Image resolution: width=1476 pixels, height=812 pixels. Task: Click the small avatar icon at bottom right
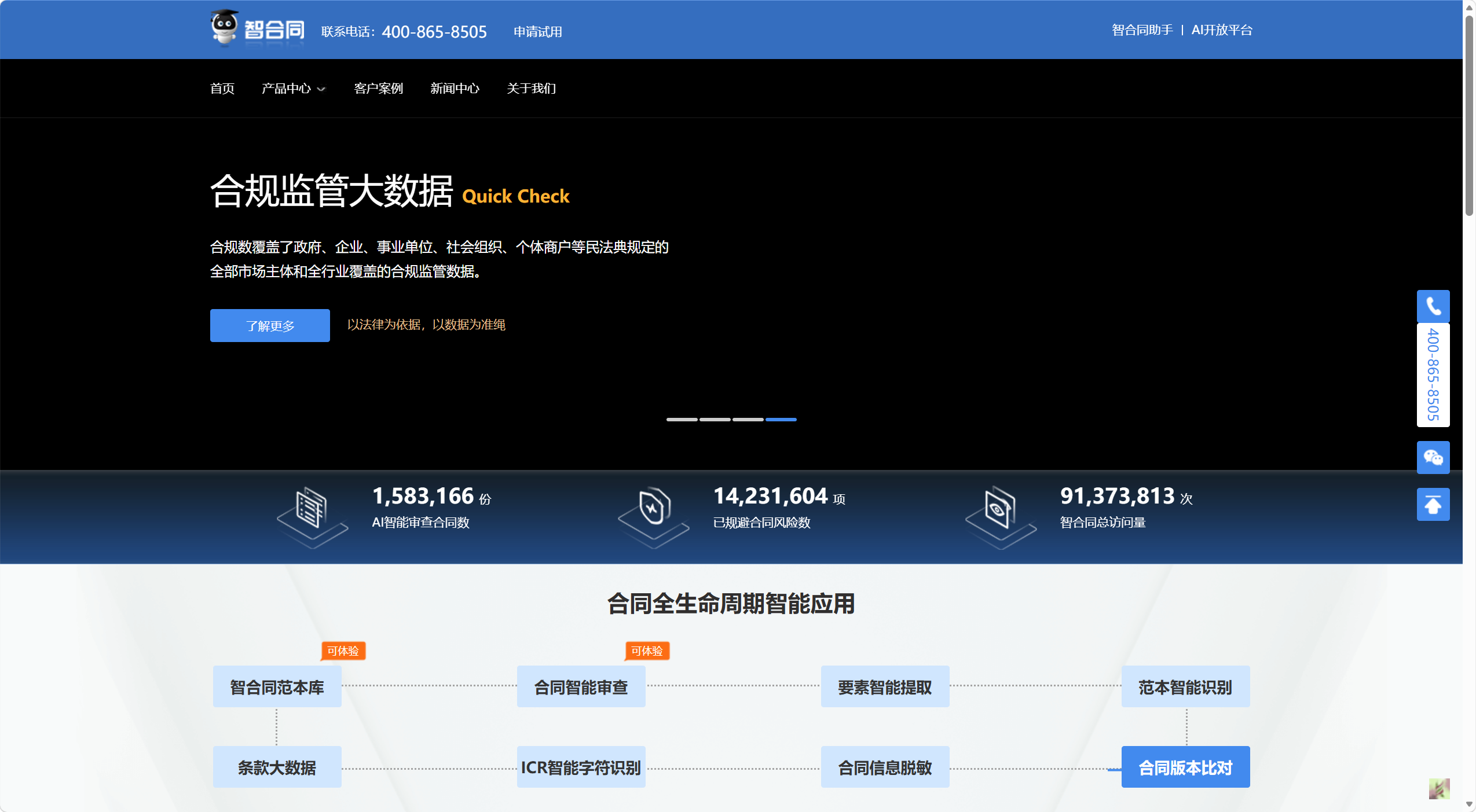pyautogui.click(x=1439, y=788)
